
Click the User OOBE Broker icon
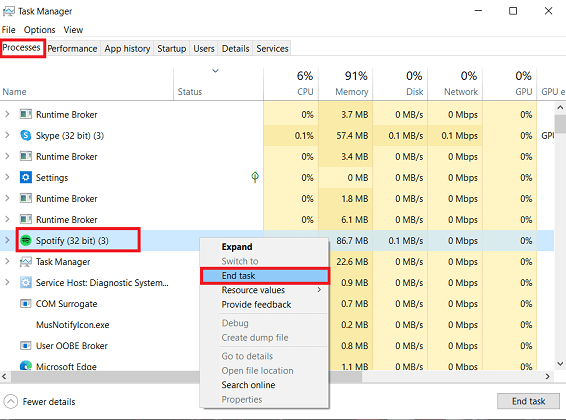[x=25, y=346]
